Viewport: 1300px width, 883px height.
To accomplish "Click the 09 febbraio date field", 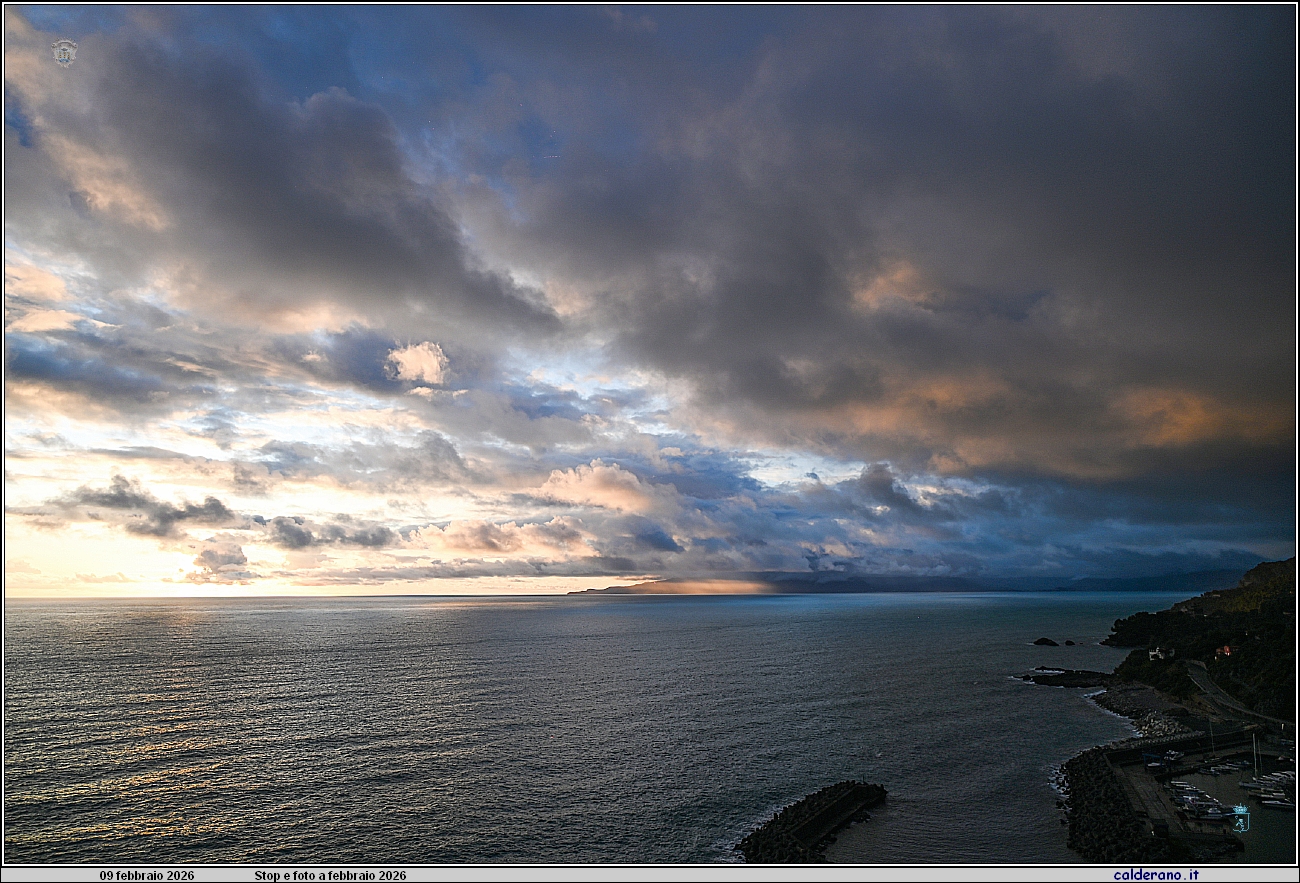I will 146,874.
